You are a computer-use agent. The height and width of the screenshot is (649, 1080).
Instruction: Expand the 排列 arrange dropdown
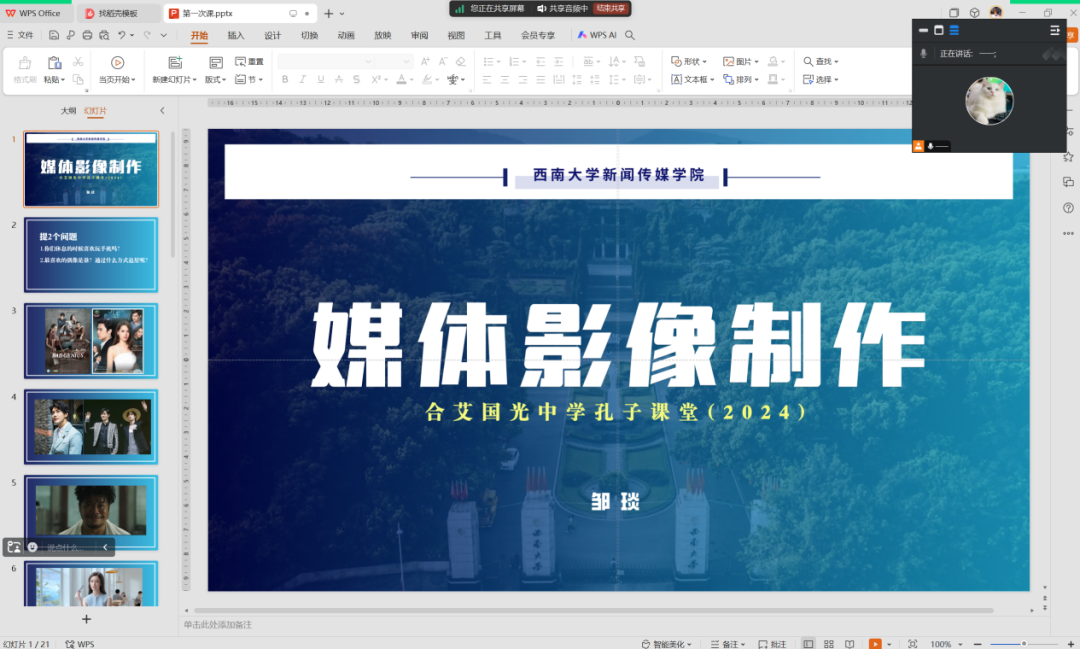point(744,78)
